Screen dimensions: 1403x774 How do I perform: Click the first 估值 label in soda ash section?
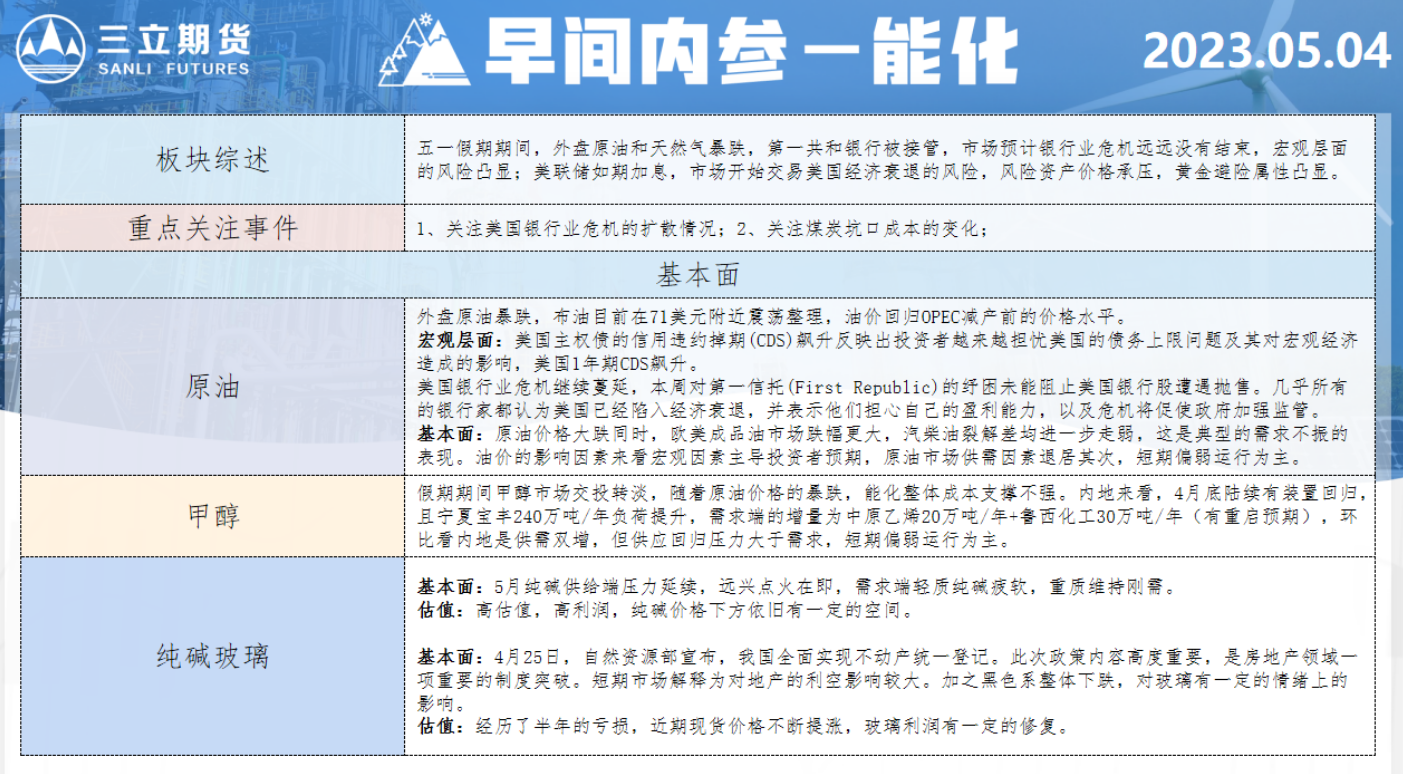pyautogui.click(x=440, y=610)
